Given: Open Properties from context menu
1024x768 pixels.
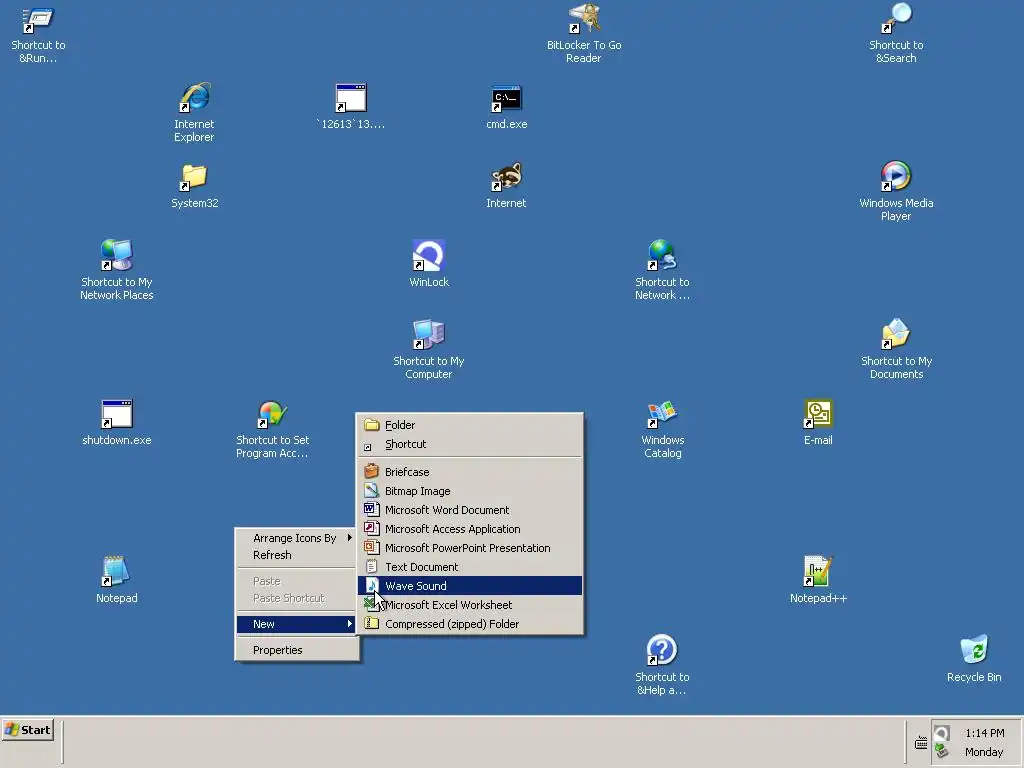Looking at the screenshot, I should (296, 650).
